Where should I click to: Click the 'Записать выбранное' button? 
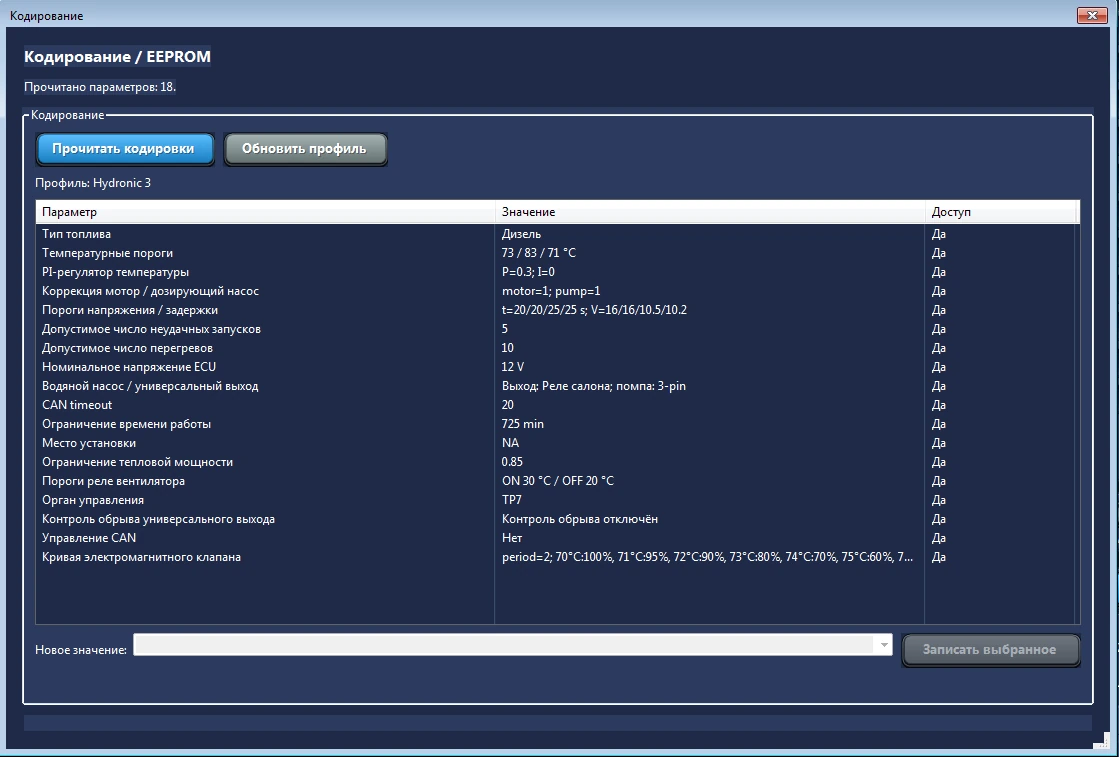click(x=991, y=650)
